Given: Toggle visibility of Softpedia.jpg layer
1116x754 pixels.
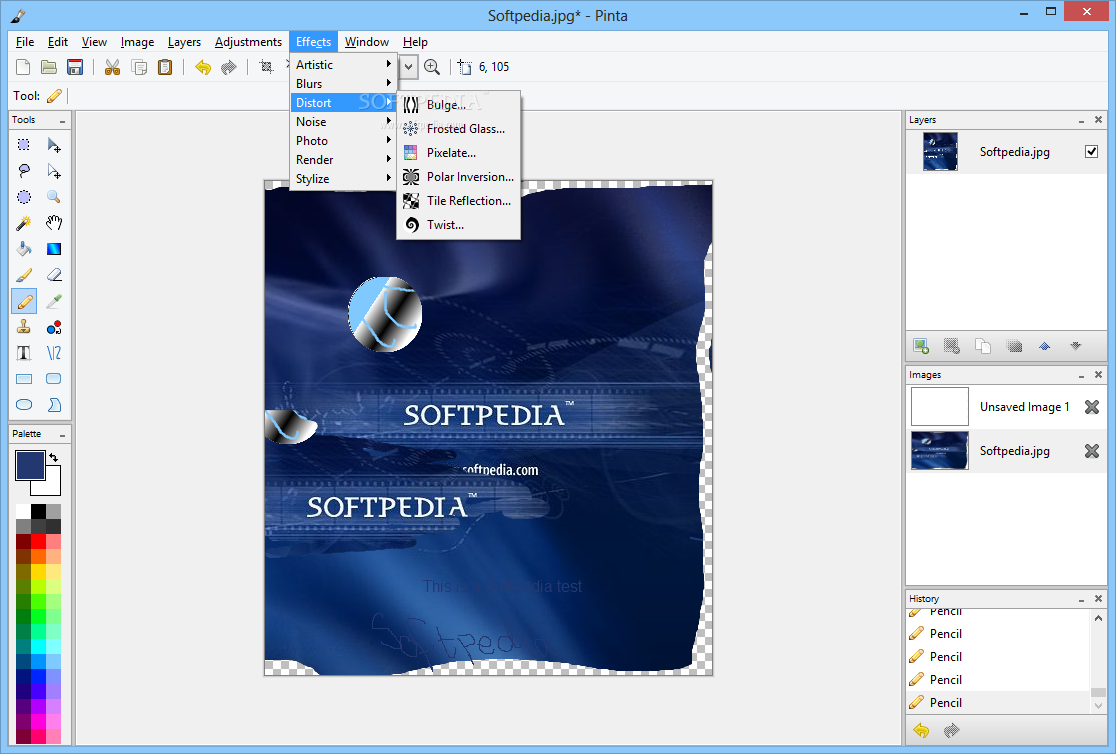Looking at the screenshot, I should point(1091,152).
